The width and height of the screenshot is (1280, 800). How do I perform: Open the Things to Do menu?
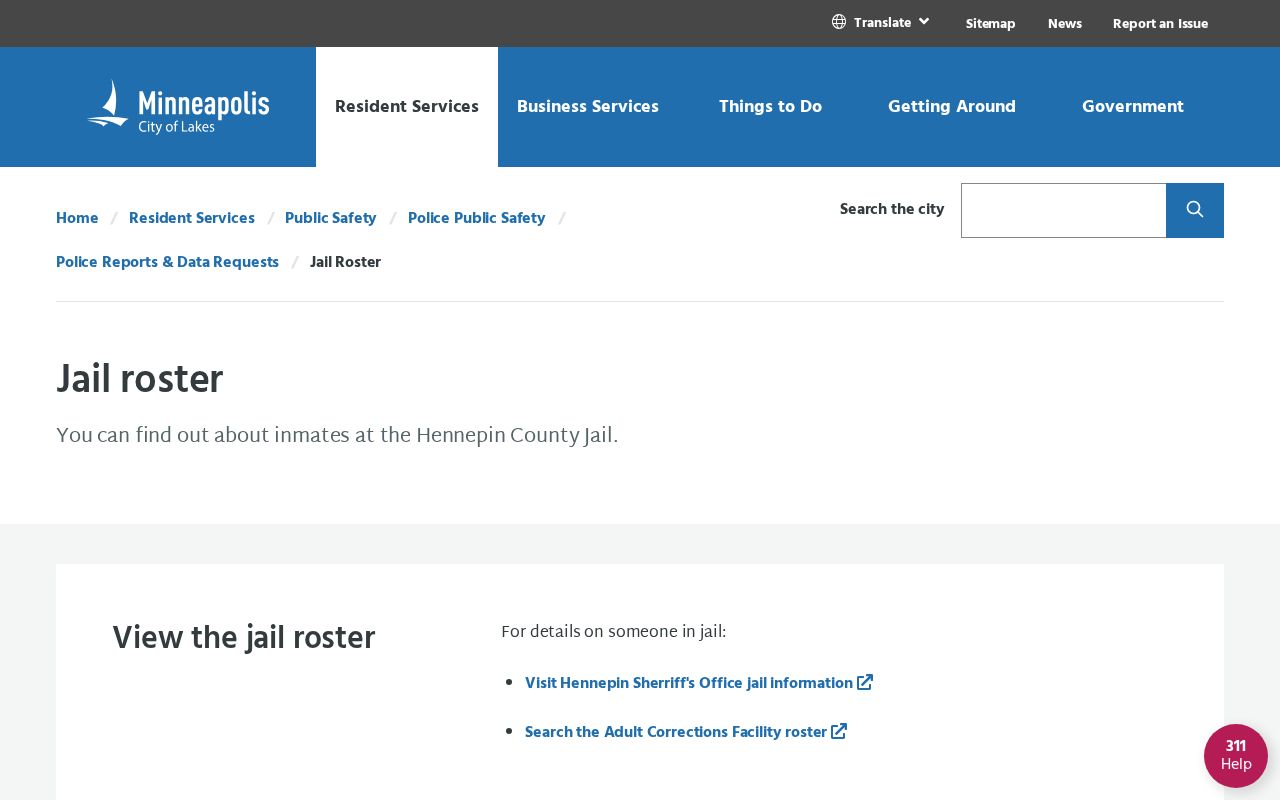pyautogui.click(x=770, y=107)
